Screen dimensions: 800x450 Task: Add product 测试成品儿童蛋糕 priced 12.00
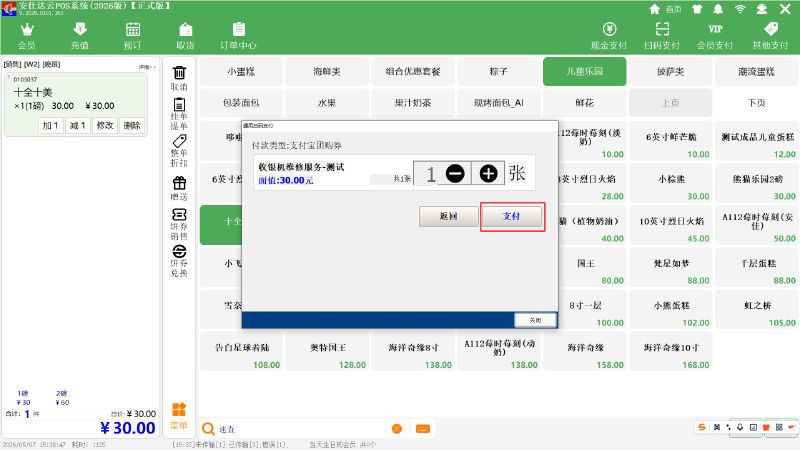pyautogui.click(x=757, y=141)
